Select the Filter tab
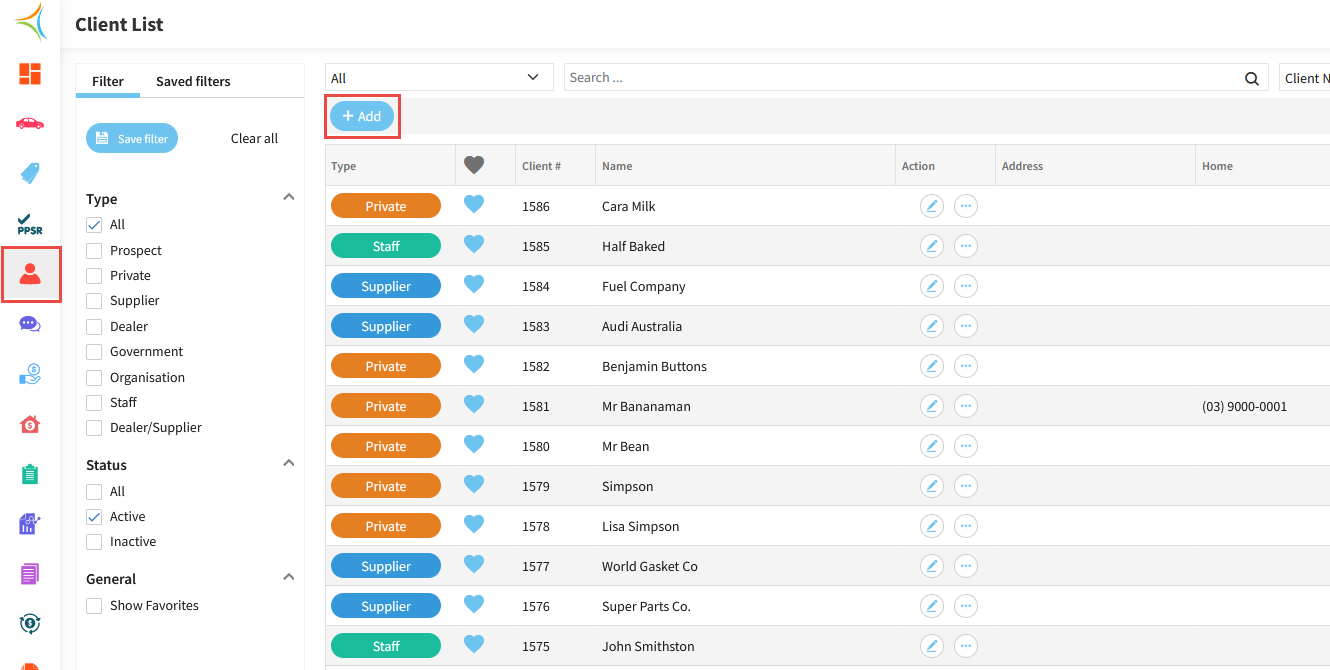1330x670 pixels. (x=108, y=82)
